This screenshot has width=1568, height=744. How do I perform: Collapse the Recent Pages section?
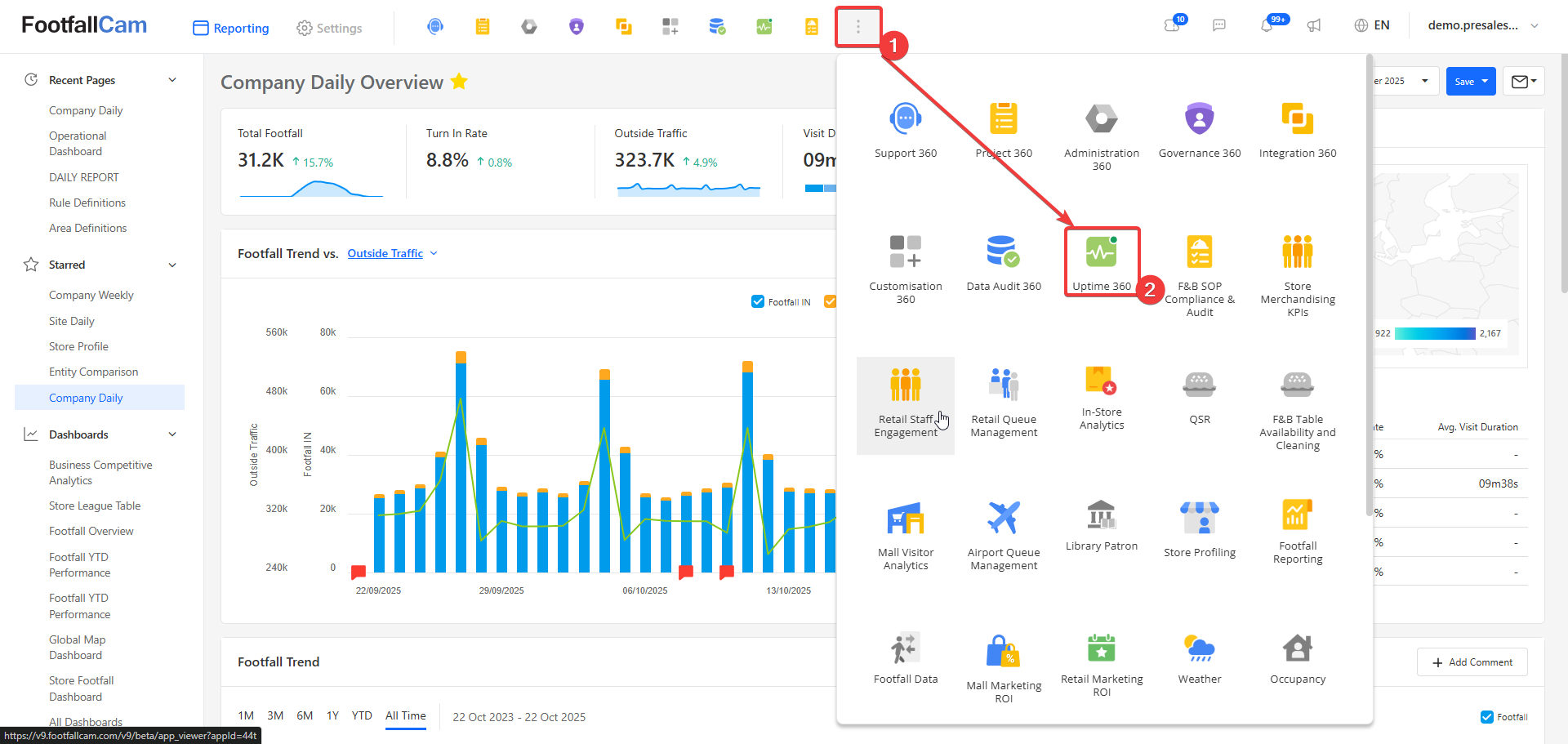coord(172,80)
